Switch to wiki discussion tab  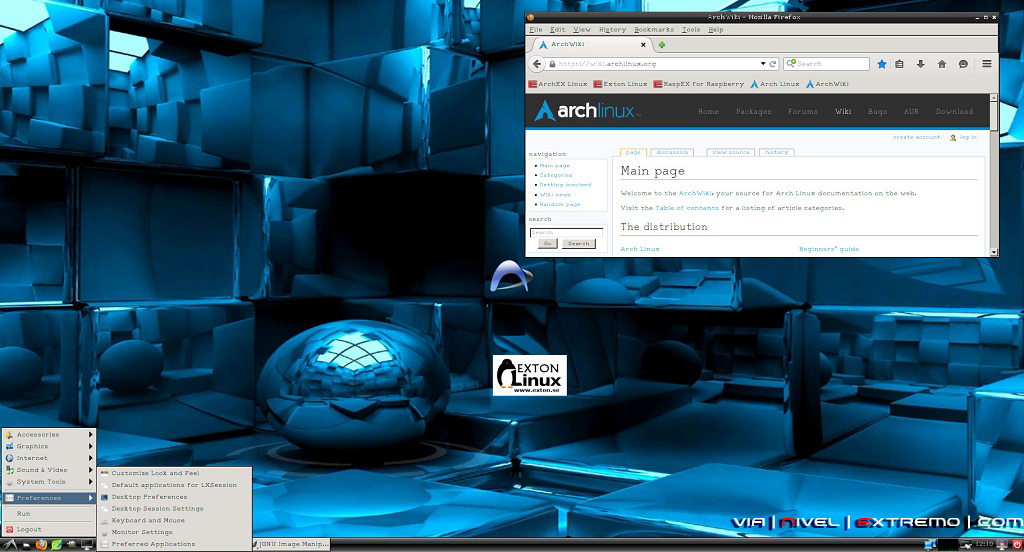(672, 152)
